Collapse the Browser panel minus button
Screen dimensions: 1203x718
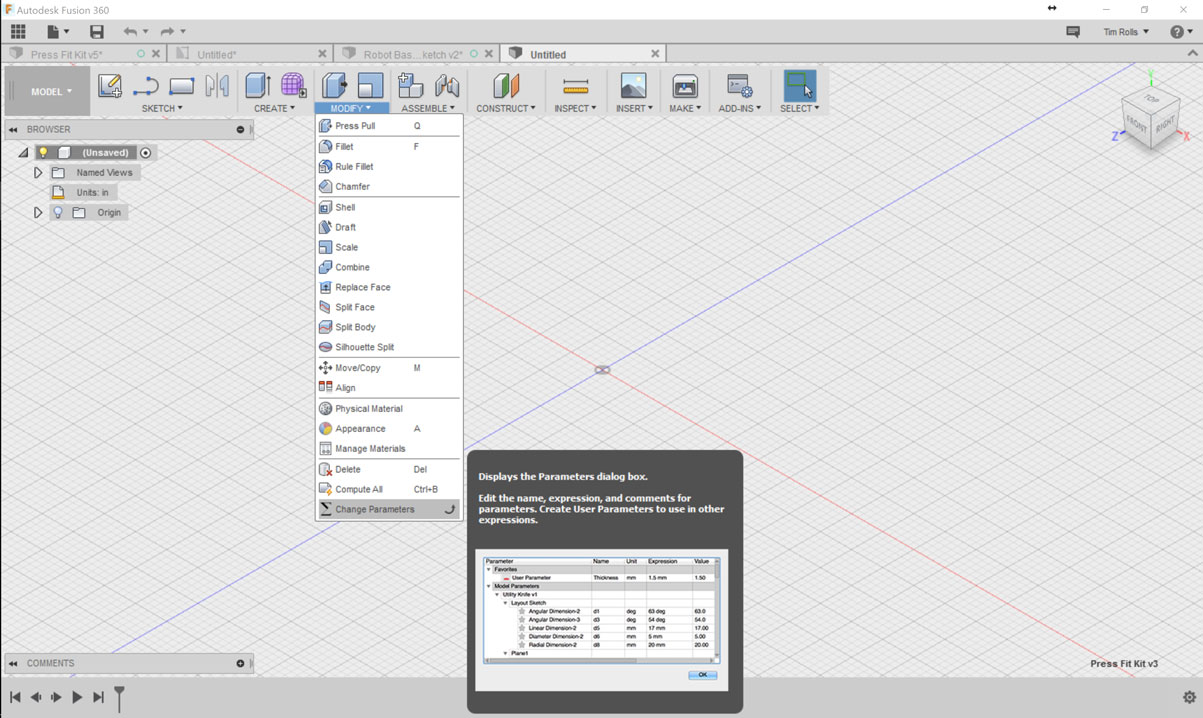(240, 129)
